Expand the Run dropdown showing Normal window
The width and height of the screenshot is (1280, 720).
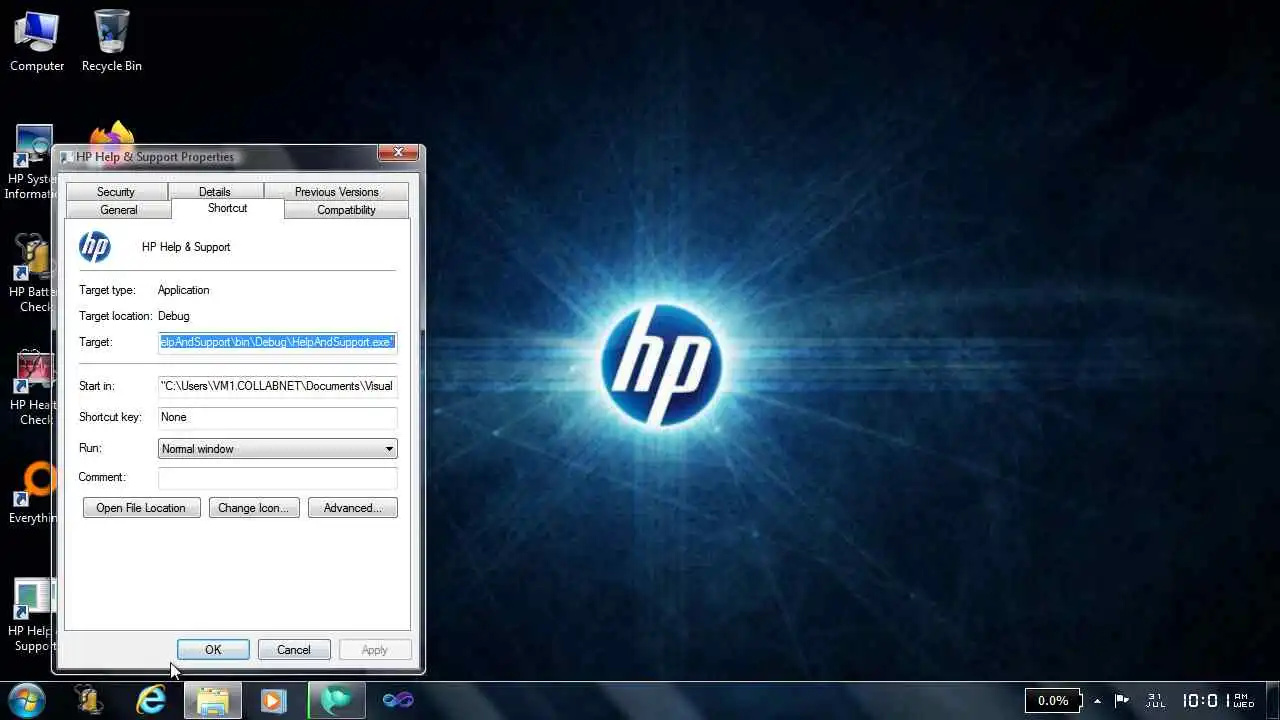pos(278,449)
